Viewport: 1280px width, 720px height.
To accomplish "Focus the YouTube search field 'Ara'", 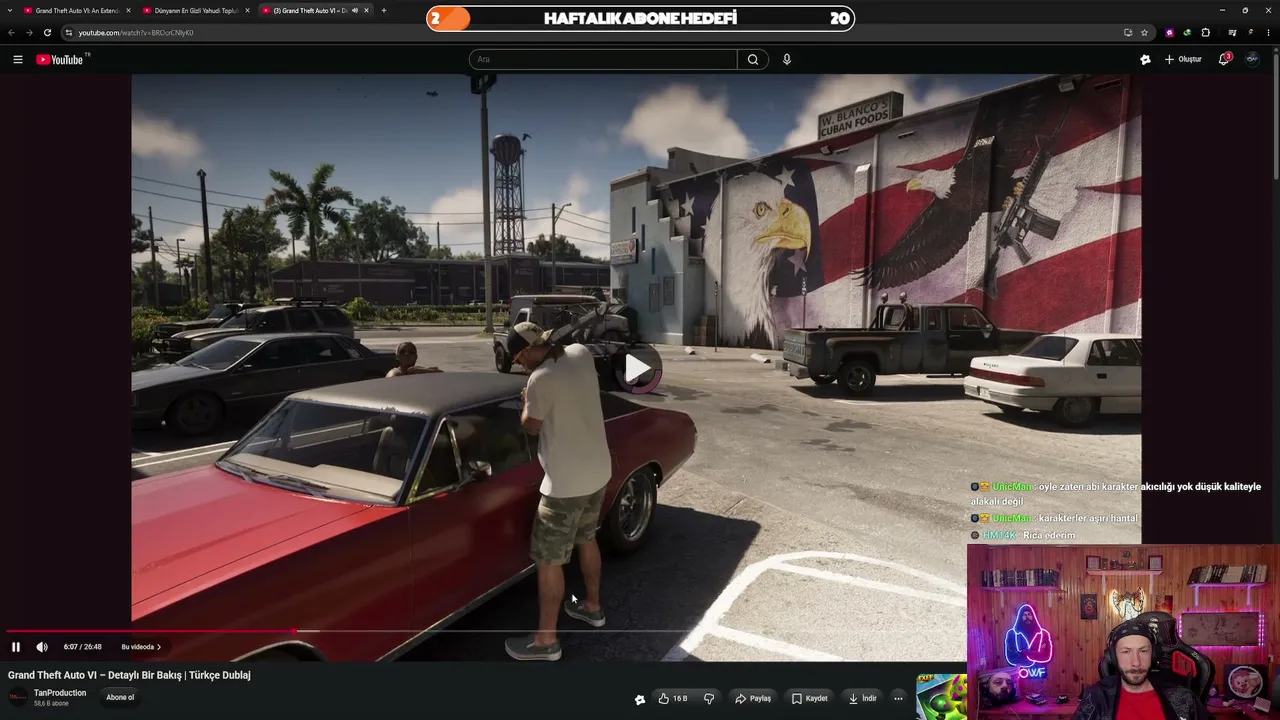I will (603, 60).
